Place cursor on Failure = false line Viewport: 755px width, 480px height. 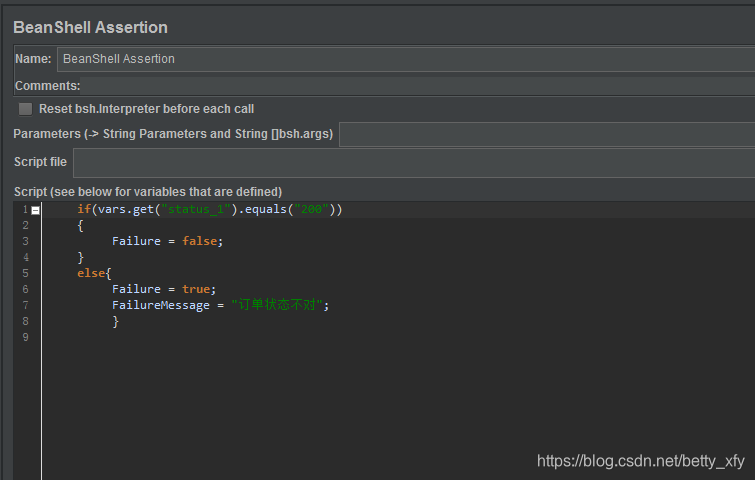click(167, 241)
